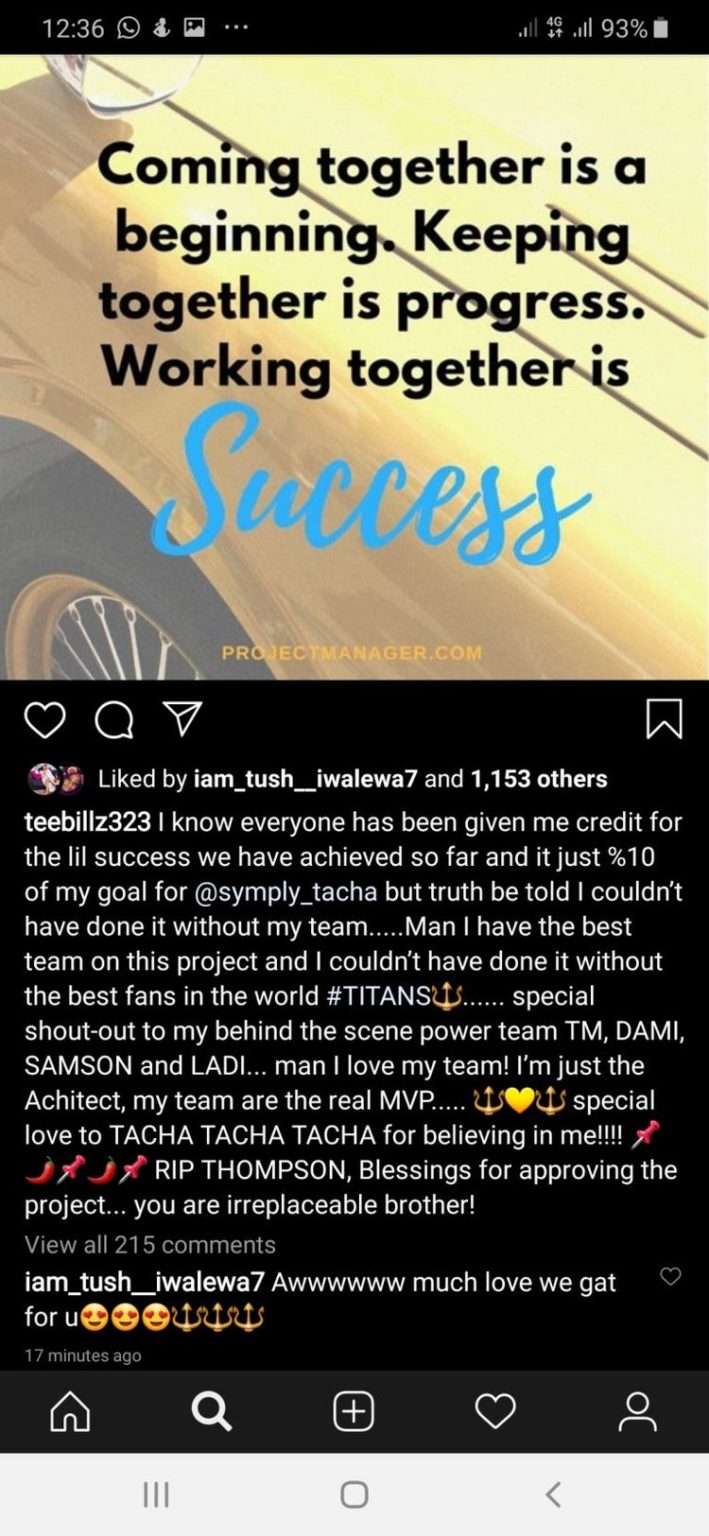Open Profile tab with person icon
The image size is (709, 1536).
pyautogui.click(x=637, y=1411)
